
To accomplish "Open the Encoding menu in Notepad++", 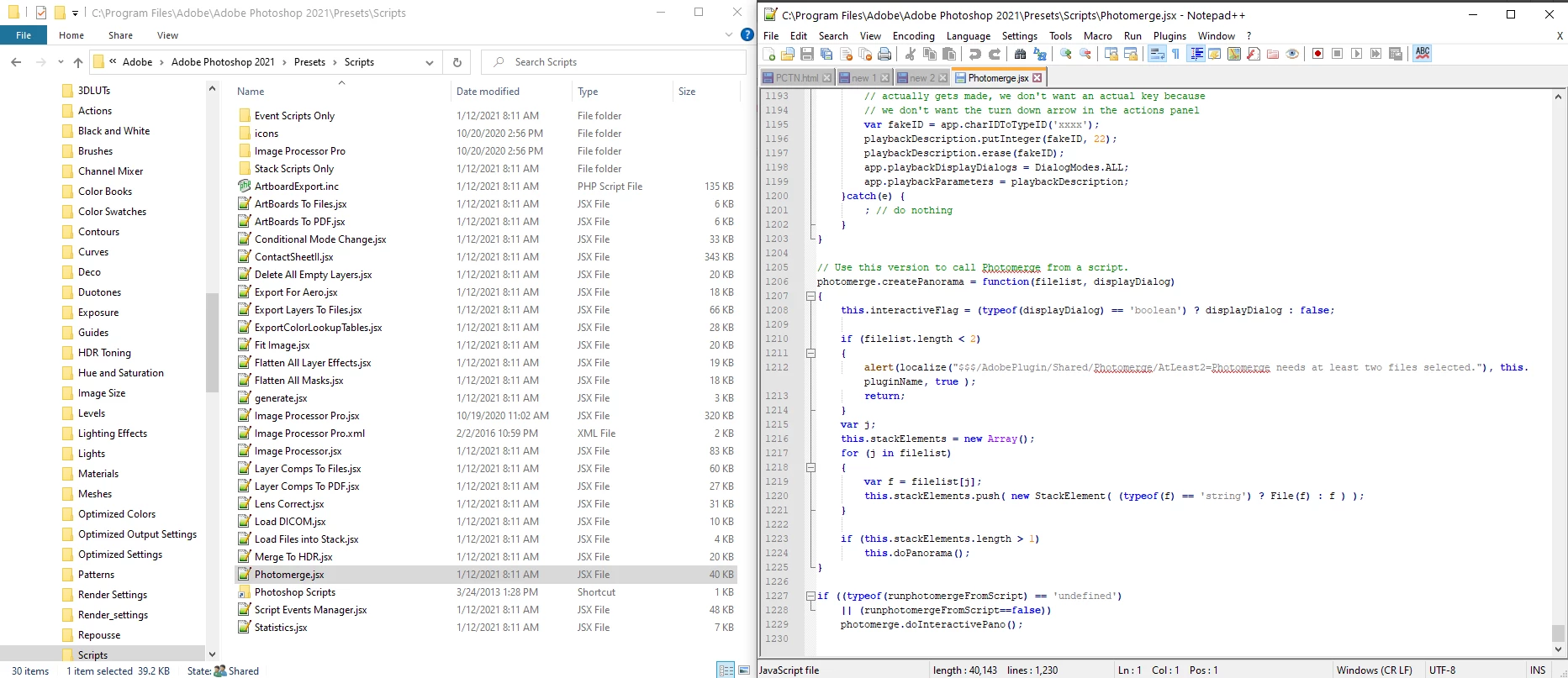I will coord(913,36).
